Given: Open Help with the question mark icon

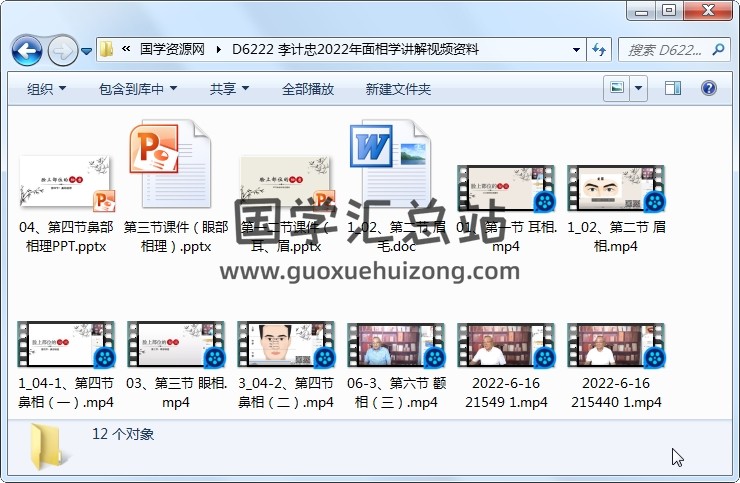Looking at the screenshot, I should 709,88.
